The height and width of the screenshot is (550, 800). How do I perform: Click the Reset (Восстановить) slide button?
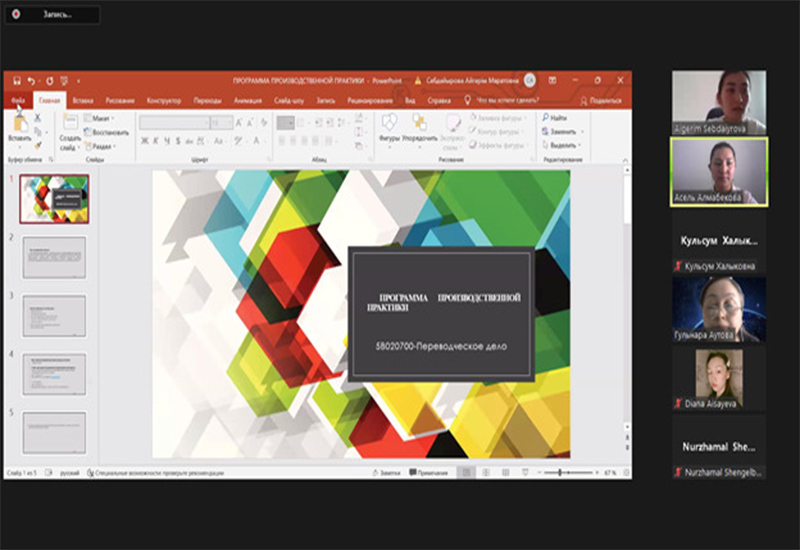pyautogui.click(x=106, y=132)
